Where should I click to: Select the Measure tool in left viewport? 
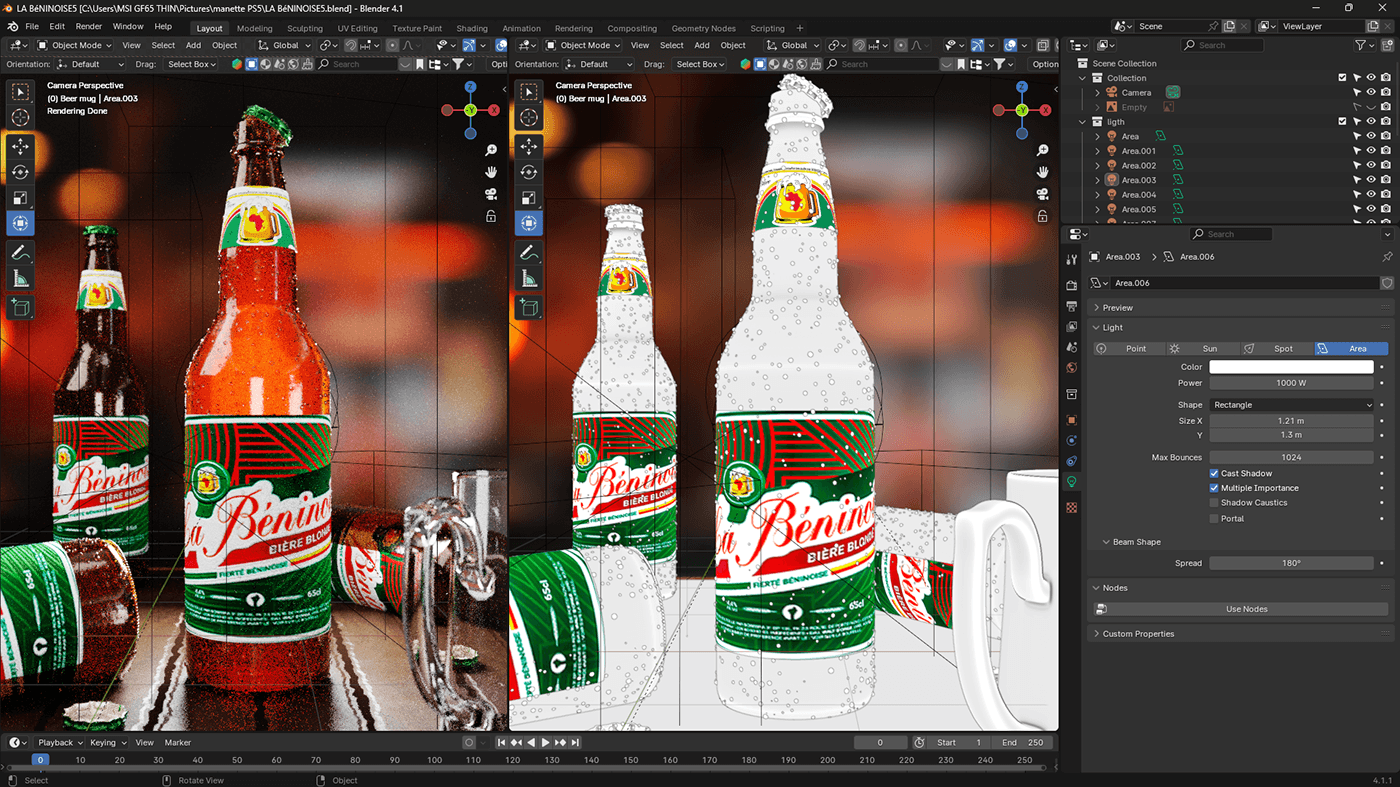tap(20, 279)
